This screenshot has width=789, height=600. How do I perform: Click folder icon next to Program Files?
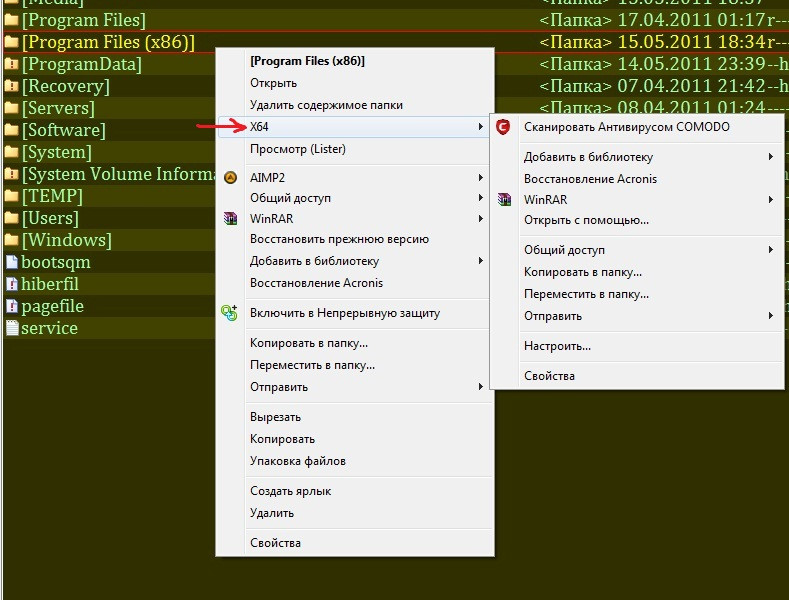pos(11,20)
